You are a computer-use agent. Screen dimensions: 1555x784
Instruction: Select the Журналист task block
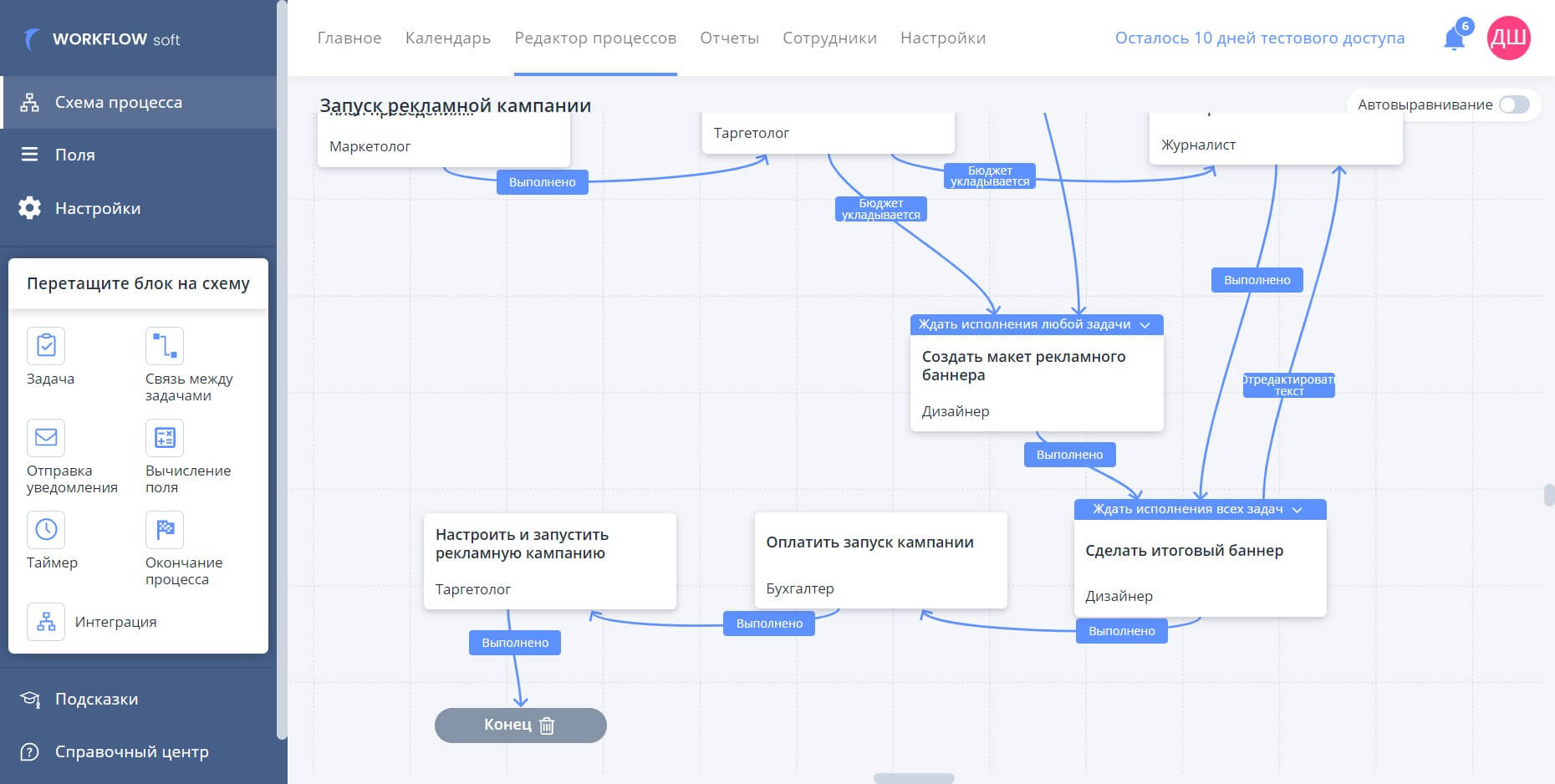(1276, 139)
